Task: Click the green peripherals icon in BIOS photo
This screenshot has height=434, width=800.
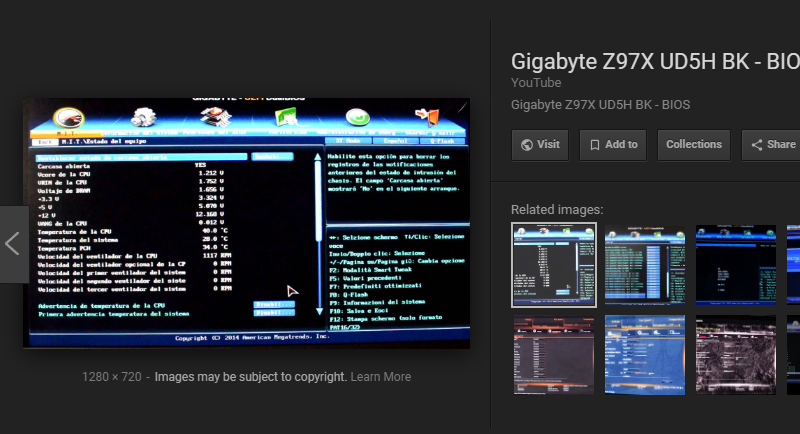Action: 286,117
